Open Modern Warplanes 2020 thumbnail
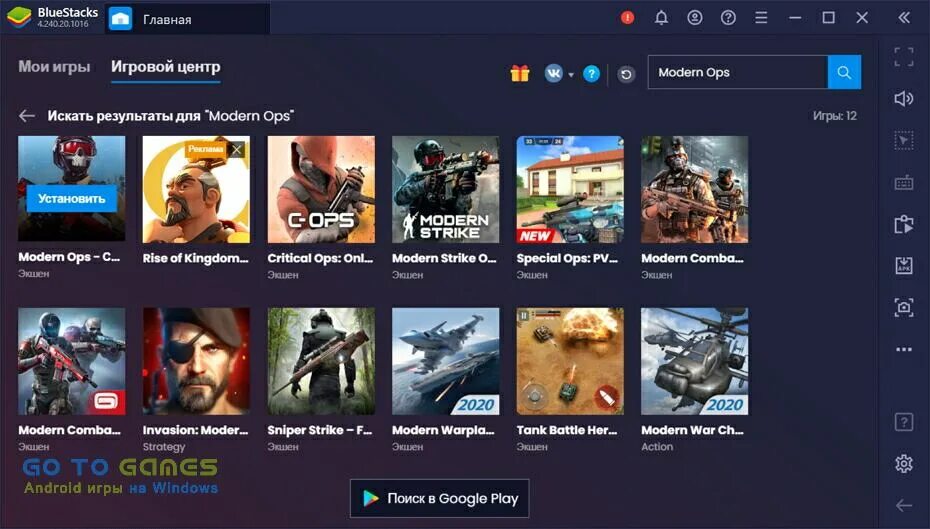Viewport: 930px width, 529px height. coord(445,361)
